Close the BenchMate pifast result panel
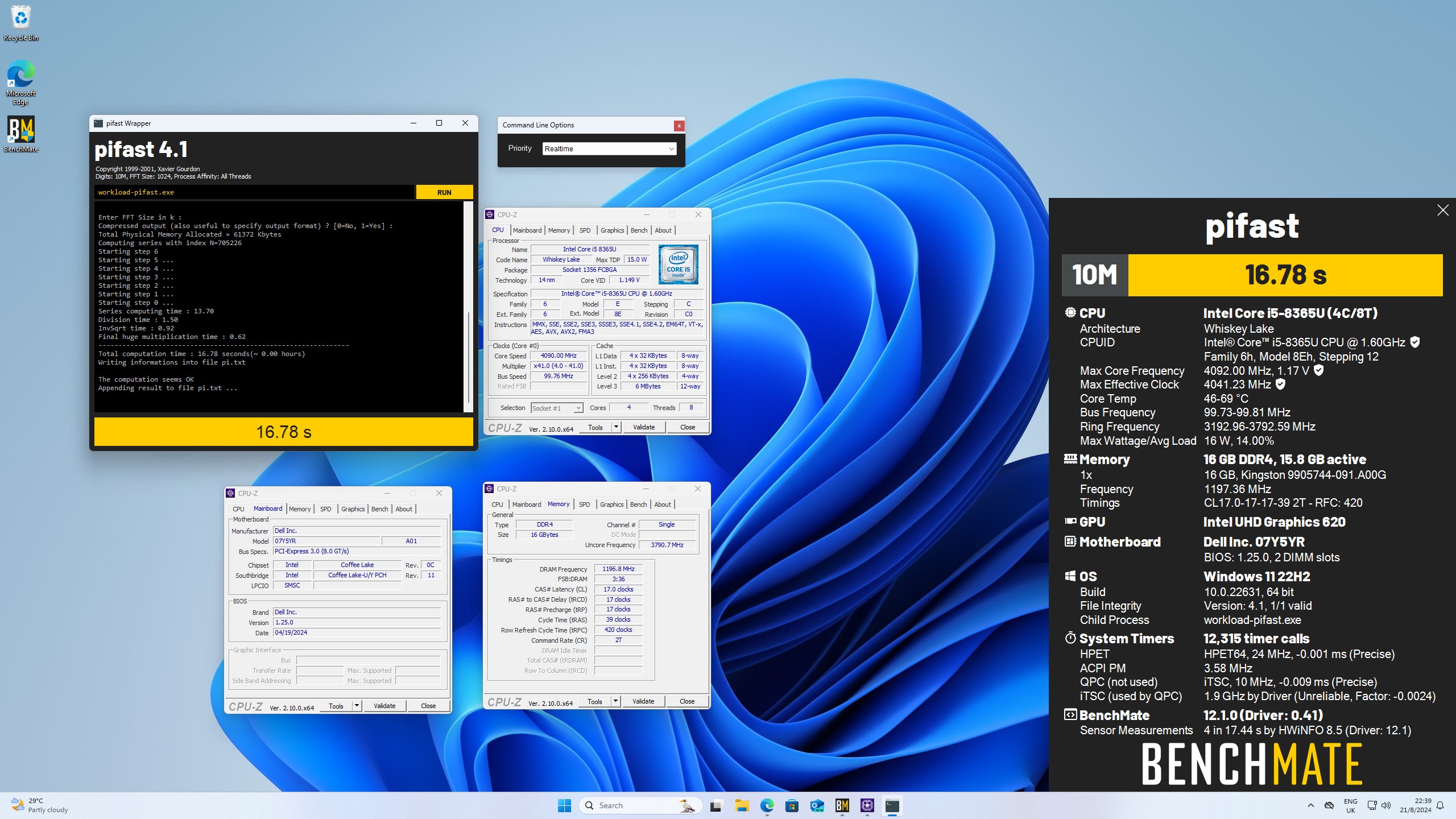1456x819 pixels. coord(1442,210)
